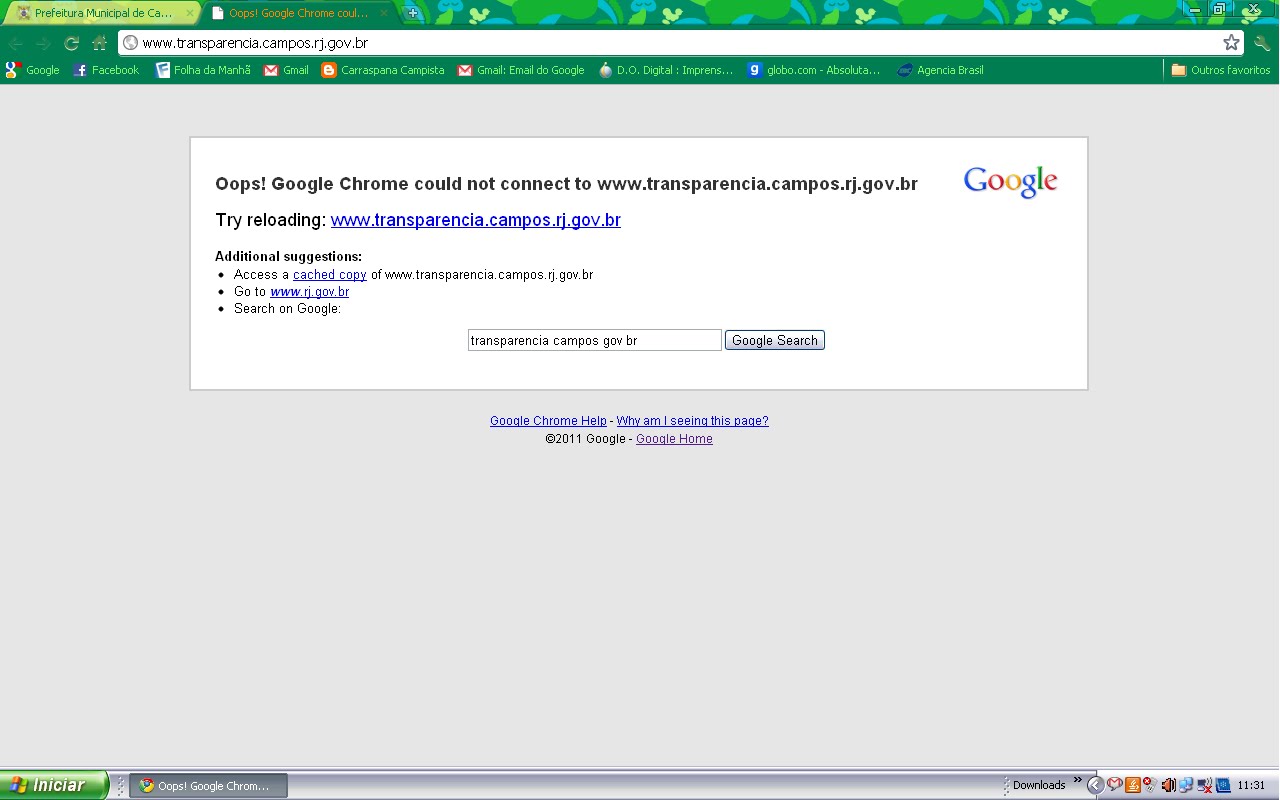Click the address bar globe icon
The image size is (1280, 800).
tap(130, 43)
